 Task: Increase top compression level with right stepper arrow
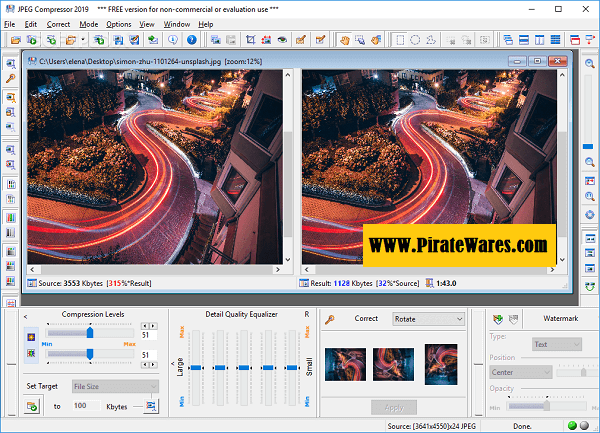153,326
